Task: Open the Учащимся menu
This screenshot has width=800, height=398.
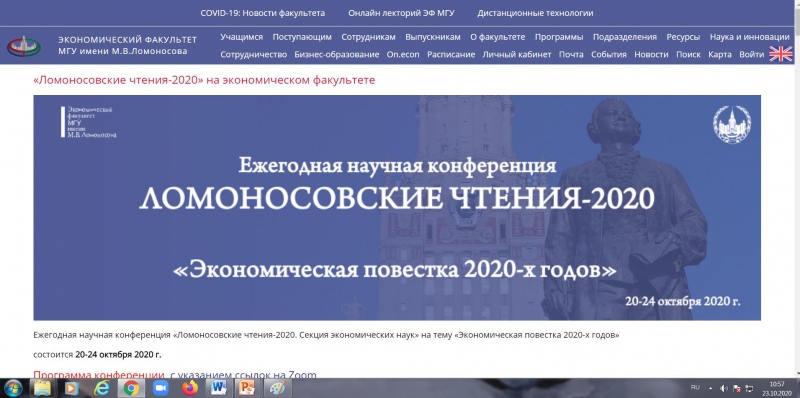Action: click(x=241, y=37)
